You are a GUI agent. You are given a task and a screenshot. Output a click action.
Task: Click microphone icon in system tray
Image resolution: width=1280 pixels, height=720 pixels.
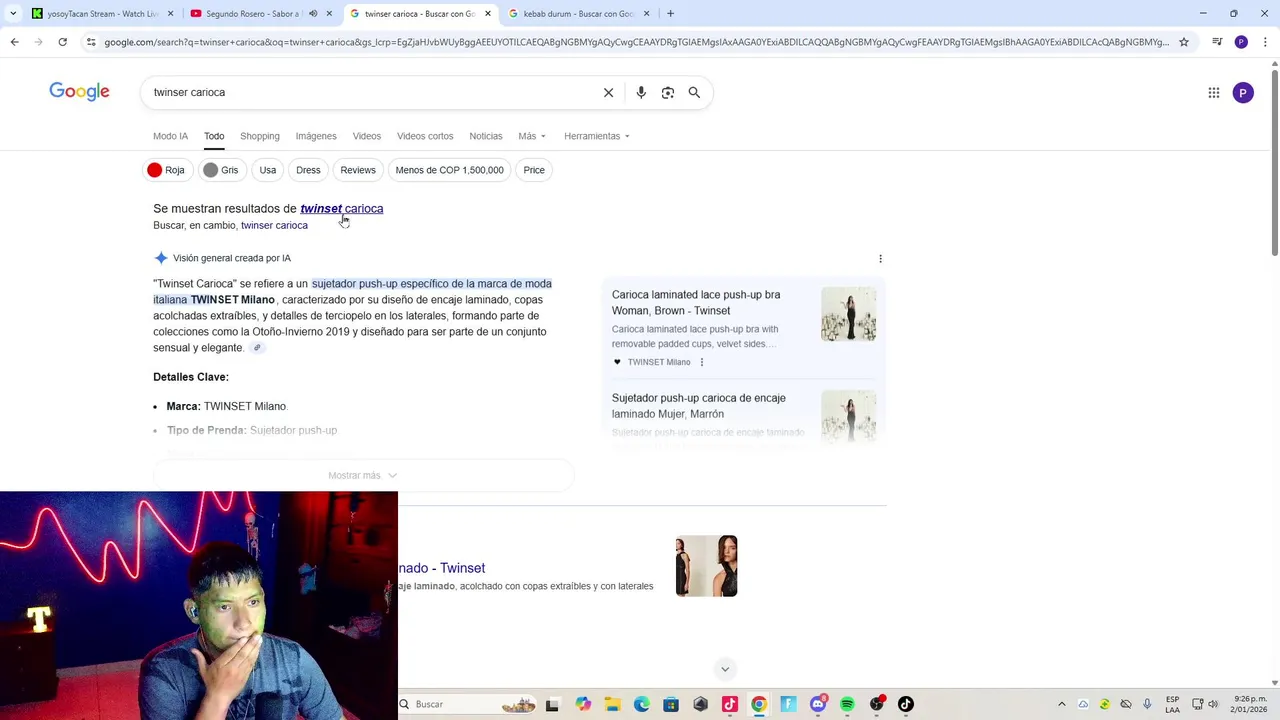[1147, 704]
